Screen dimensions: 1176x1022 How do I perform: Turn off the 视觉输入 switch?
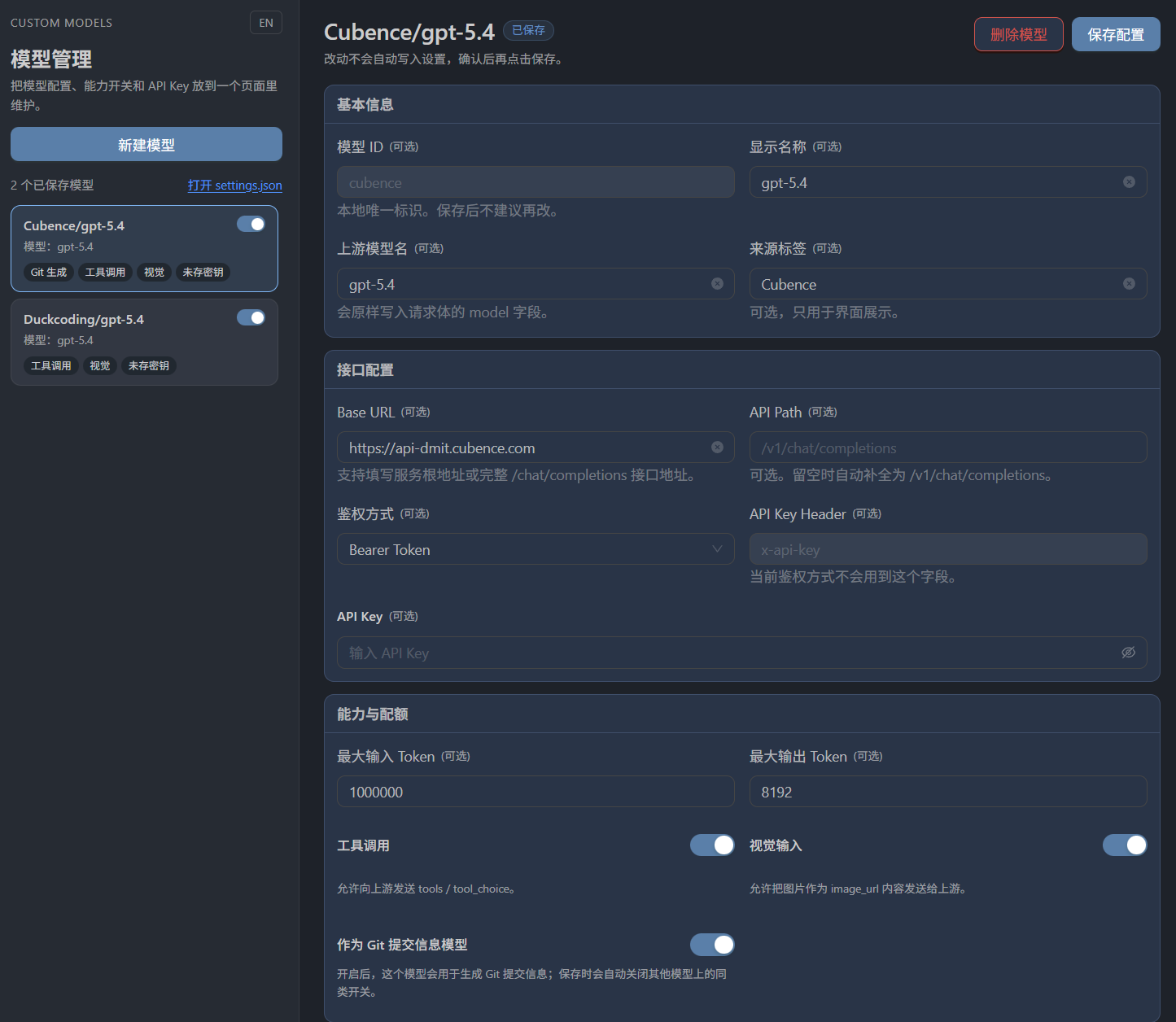[1125, 845]
